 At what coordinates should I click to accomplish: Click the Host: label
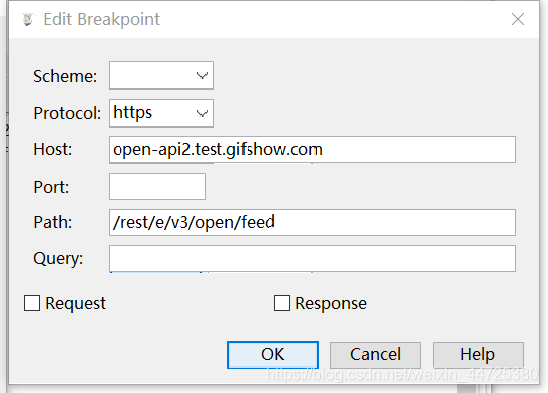52,150
